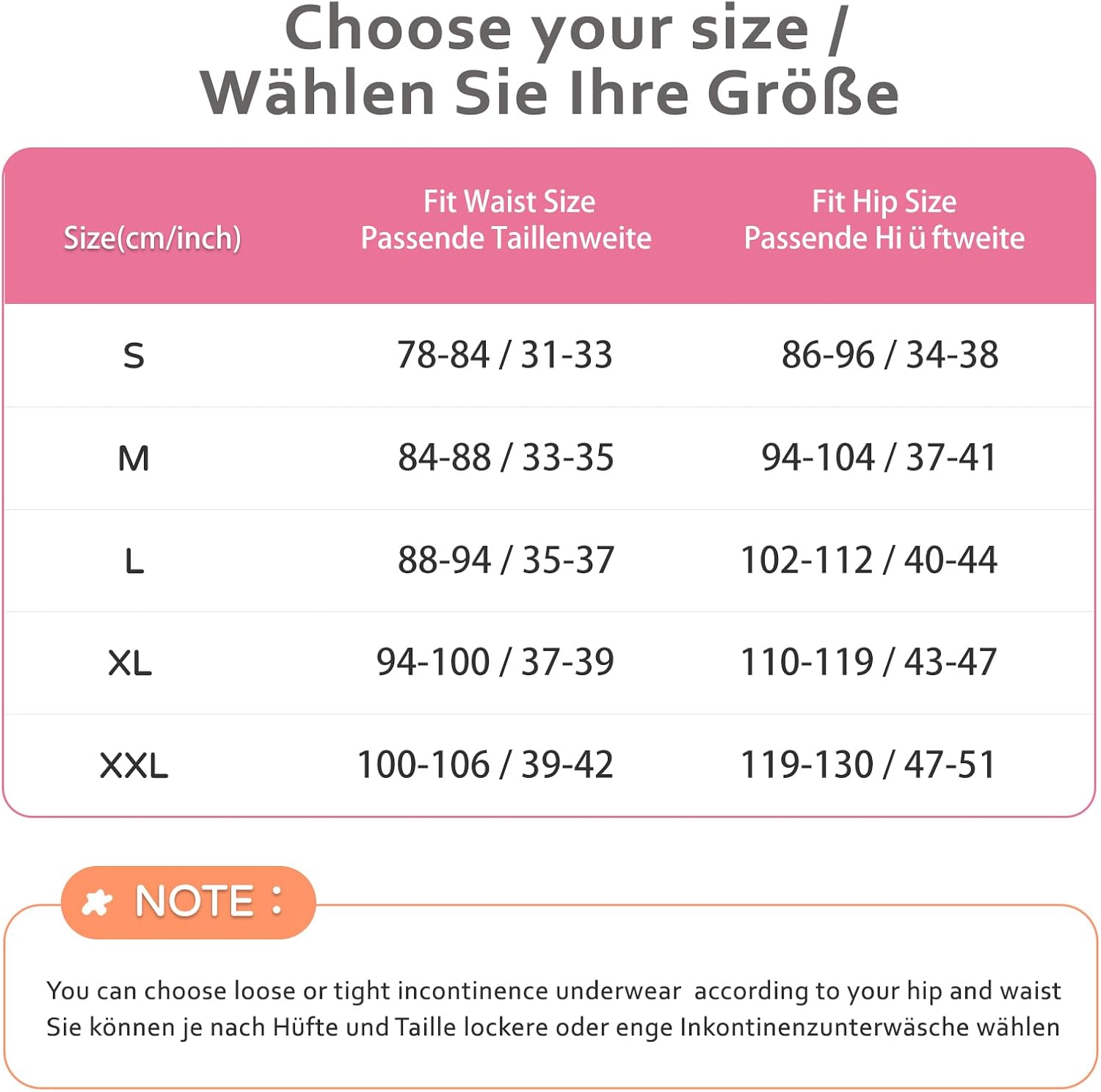This screenshot has height=1092, width=1101.
Task: Click waist value 100-106 / 39-42
Action: point(485,765)
